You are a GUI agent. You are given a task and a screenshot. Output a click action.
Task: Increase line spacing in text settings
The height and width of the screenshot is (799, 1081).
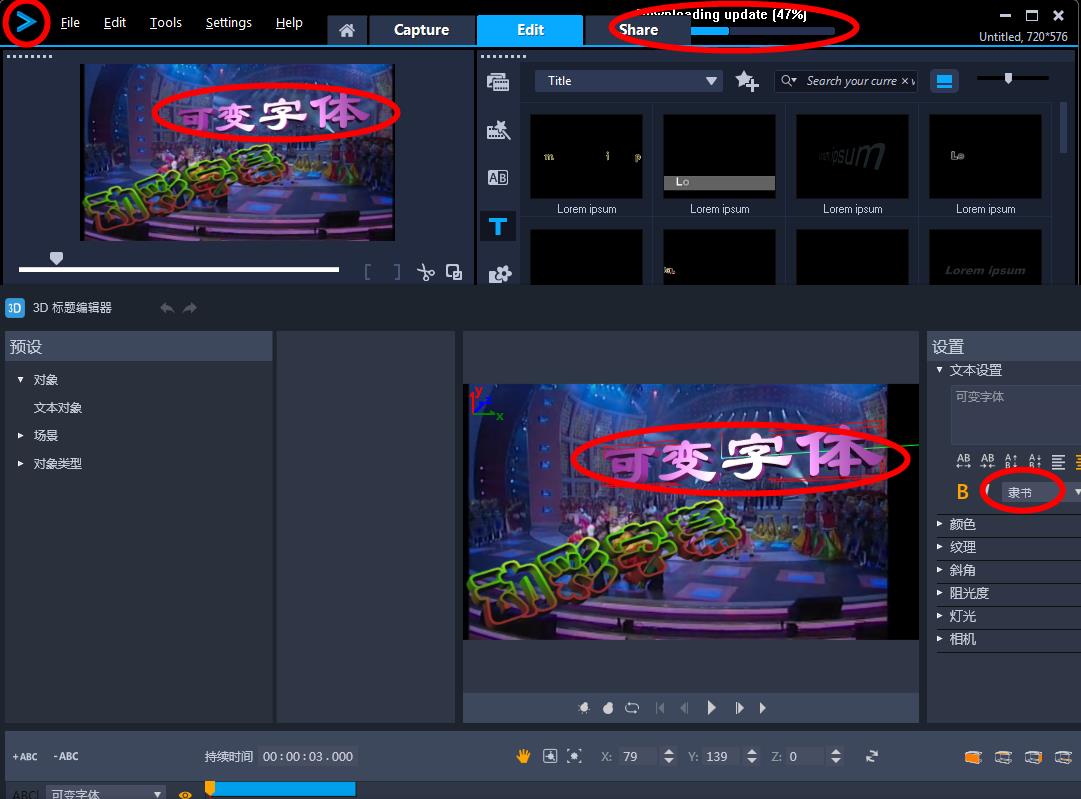1011,461
